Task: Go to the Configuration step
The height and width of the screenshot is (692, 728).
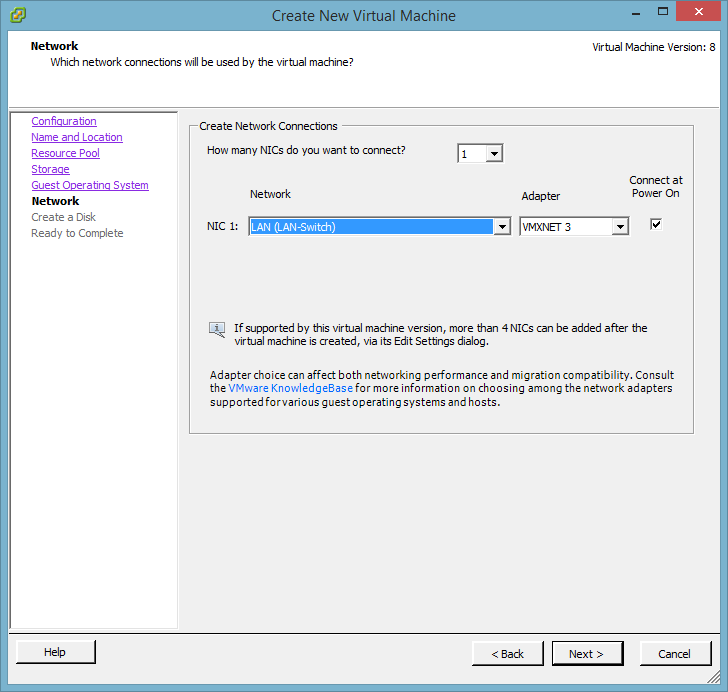Action: tap(64, 121)
